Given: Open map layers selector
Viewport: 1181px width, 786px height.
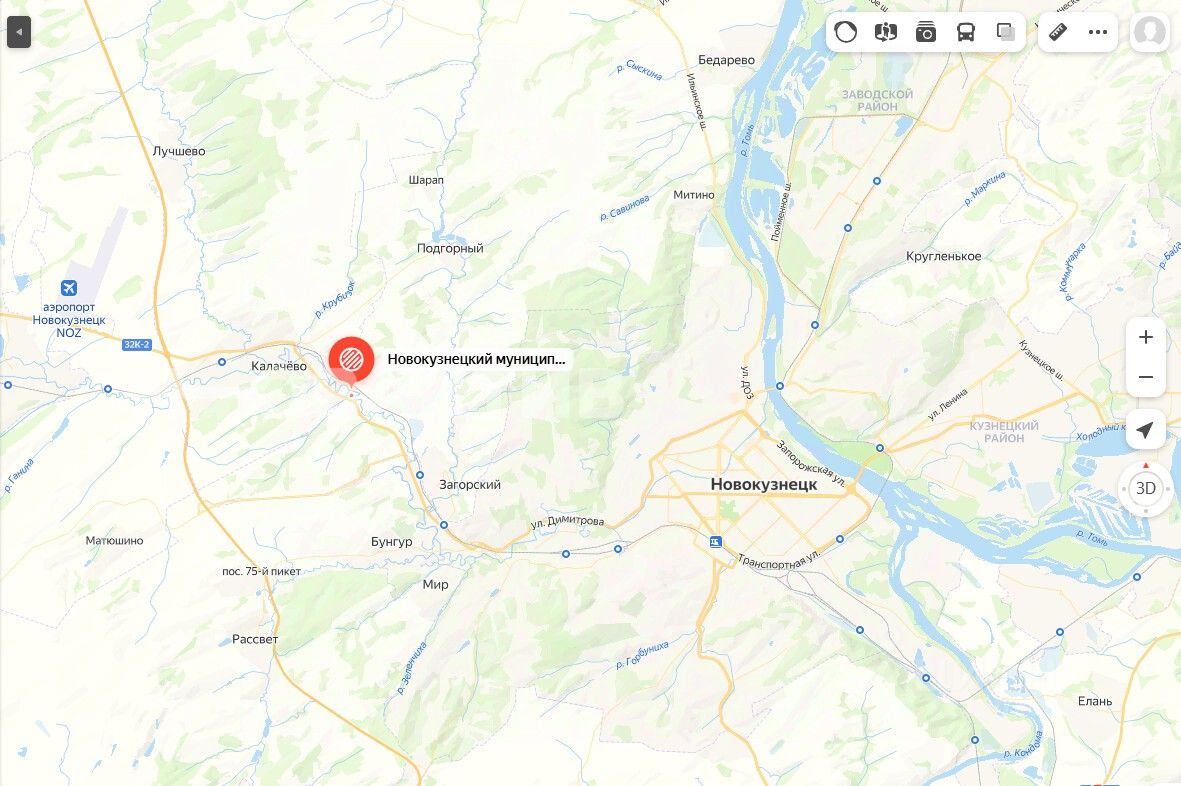Looking at the screenshot, I should pyautogui.click(x=1006, y=32).
